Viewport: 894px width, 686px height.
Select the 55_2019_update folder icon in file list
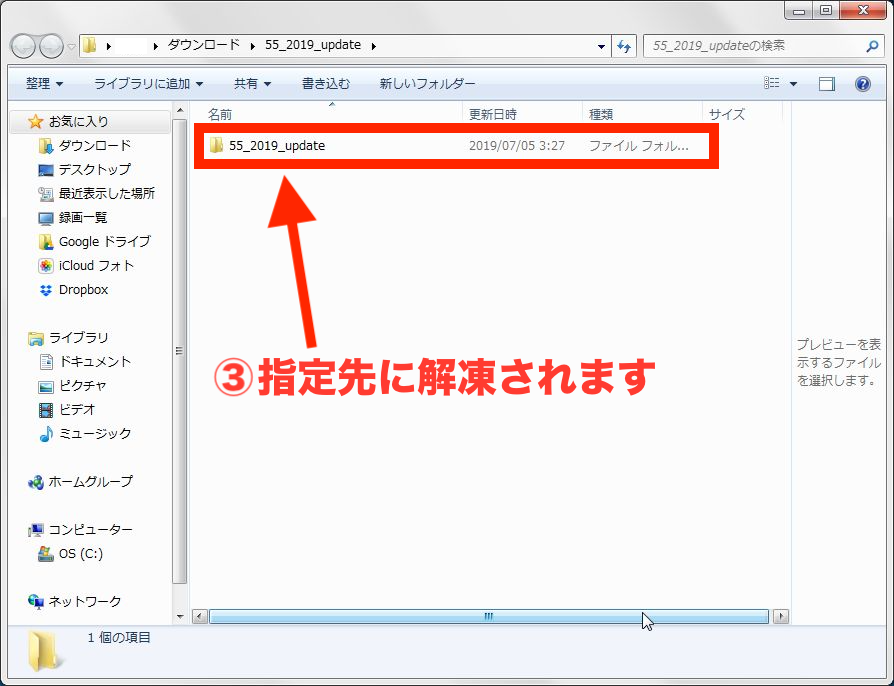click(216, 145)
